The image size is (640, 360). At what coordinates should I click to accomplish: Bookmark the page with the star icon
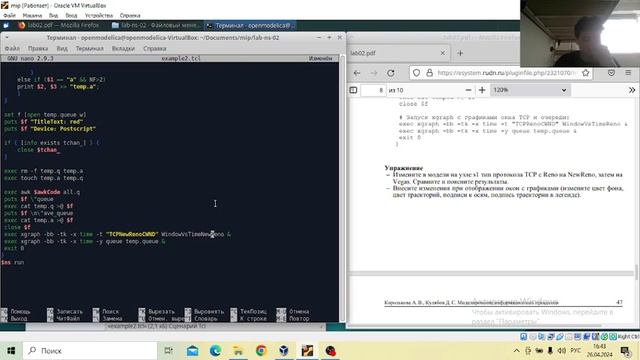coord(586,73)
